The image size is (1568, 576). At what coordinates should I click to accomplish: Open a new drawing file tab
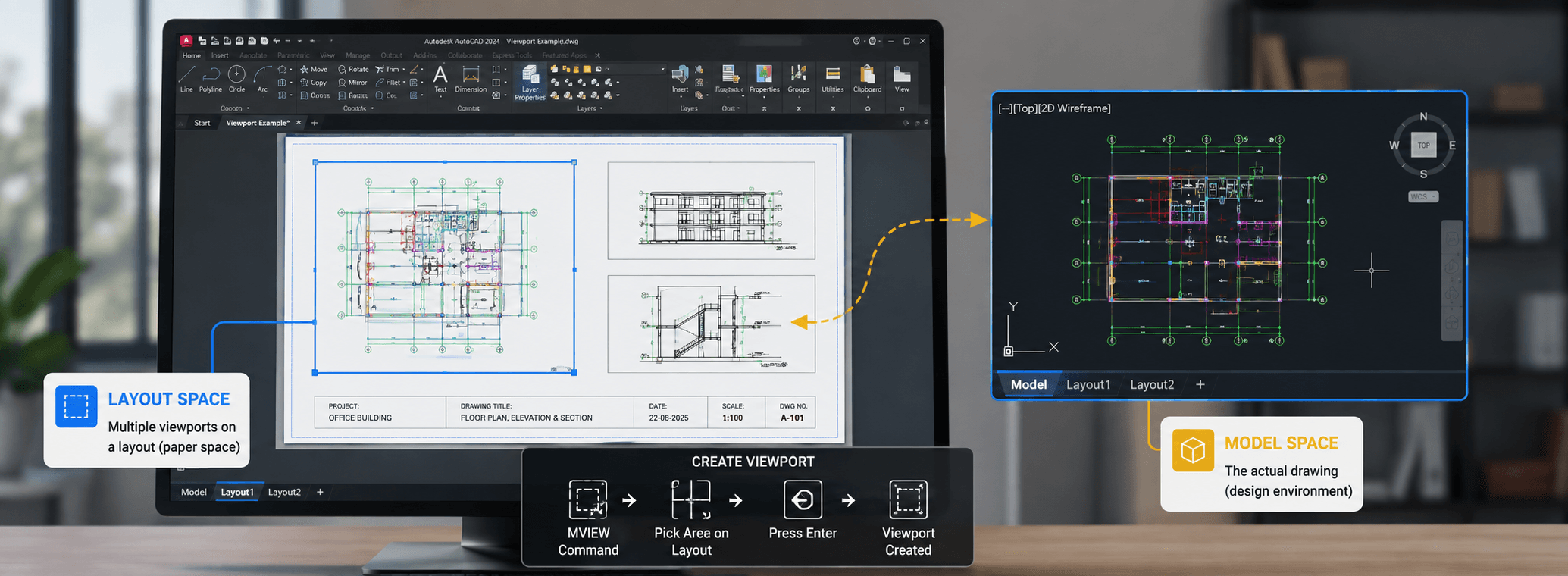(315, 123)
